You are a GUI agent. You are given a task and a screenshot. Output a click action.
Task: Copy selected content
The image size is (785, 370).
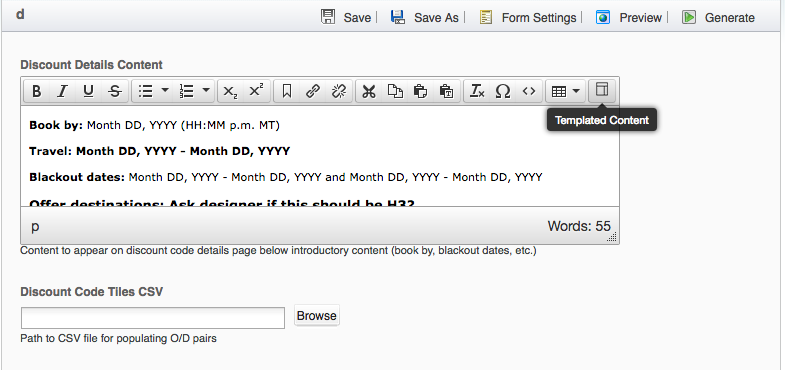(x=395, y=91)
